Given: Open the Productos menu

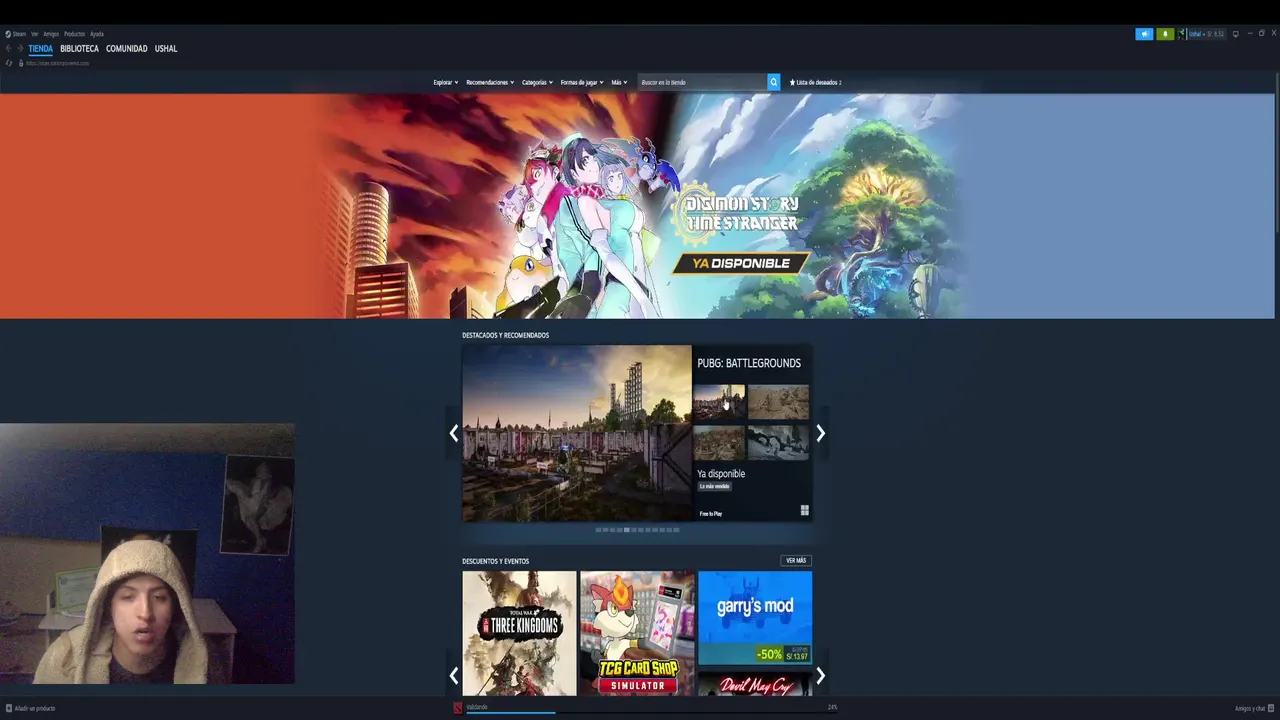Looking at the screenshot, I should click(x=75, y=34).
